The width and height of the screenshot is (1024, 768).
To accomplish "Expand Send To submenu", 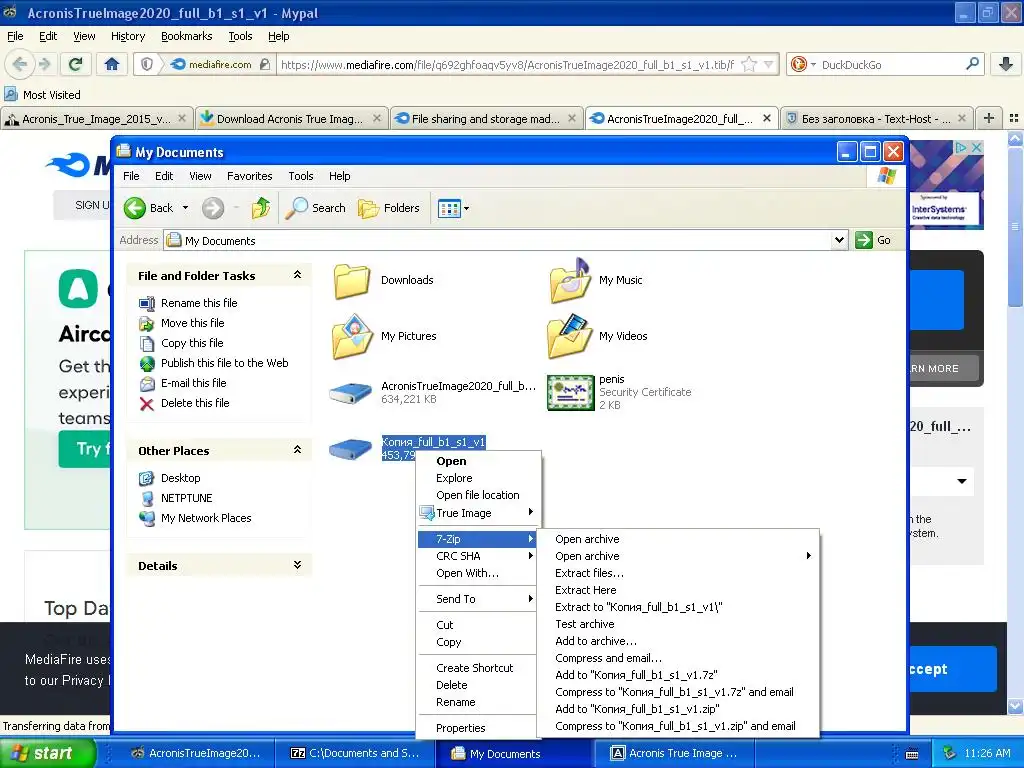I will (x=479, y=599).
